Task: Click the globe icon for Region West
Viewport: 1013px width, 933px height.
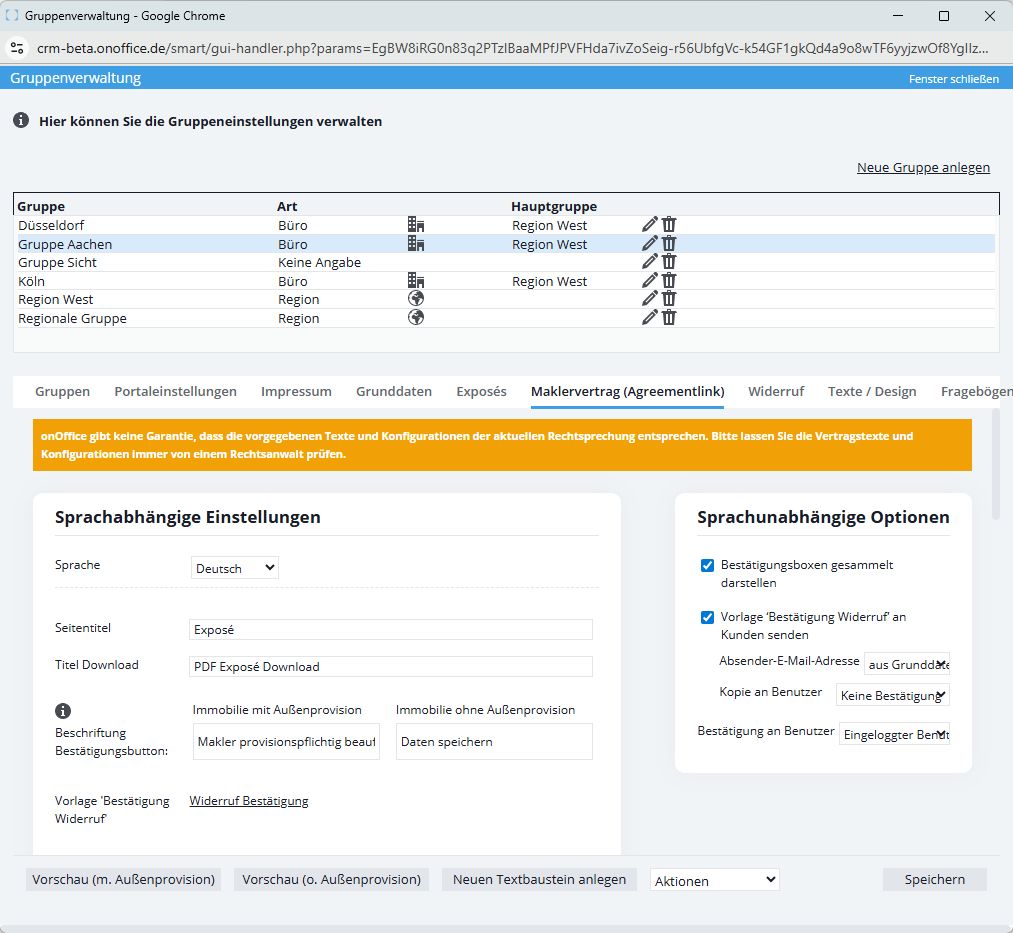Action: pos(416,298)
